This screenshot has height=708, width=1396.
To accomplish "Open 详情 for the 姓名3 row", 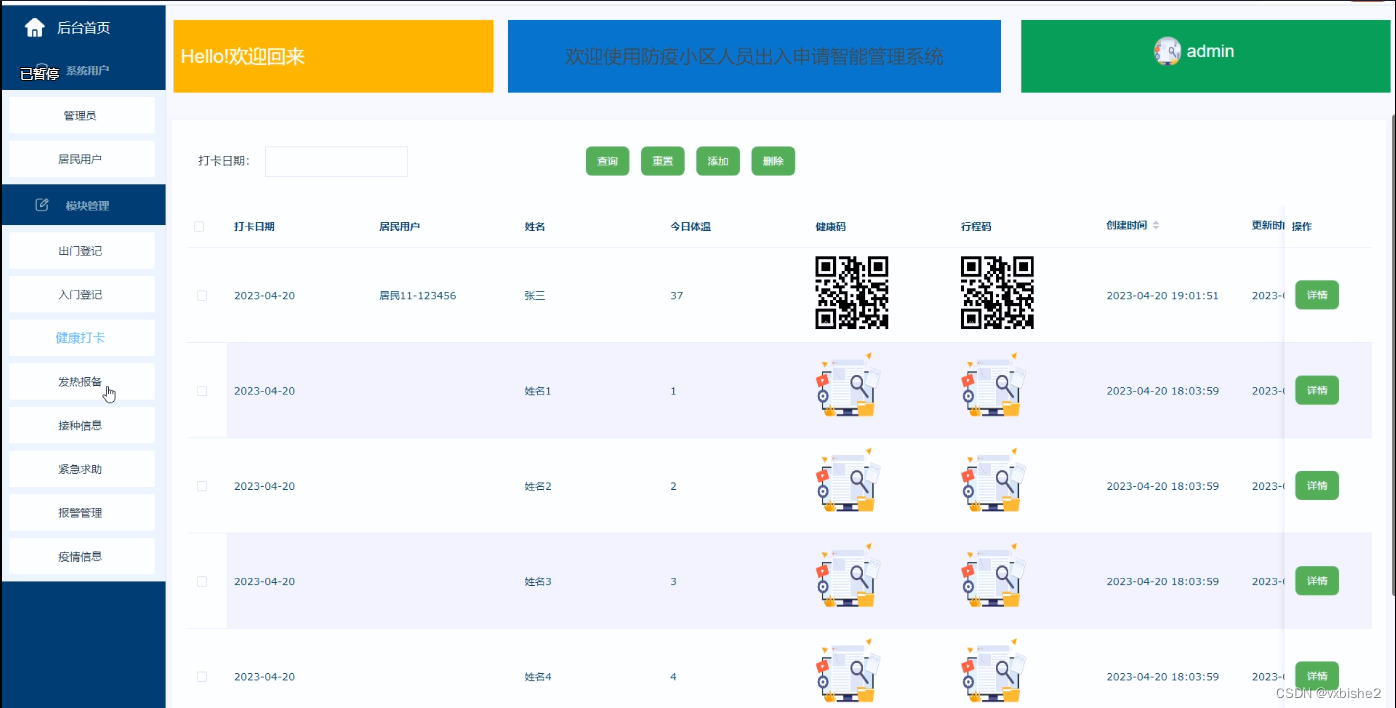I will coord(1317,581).
